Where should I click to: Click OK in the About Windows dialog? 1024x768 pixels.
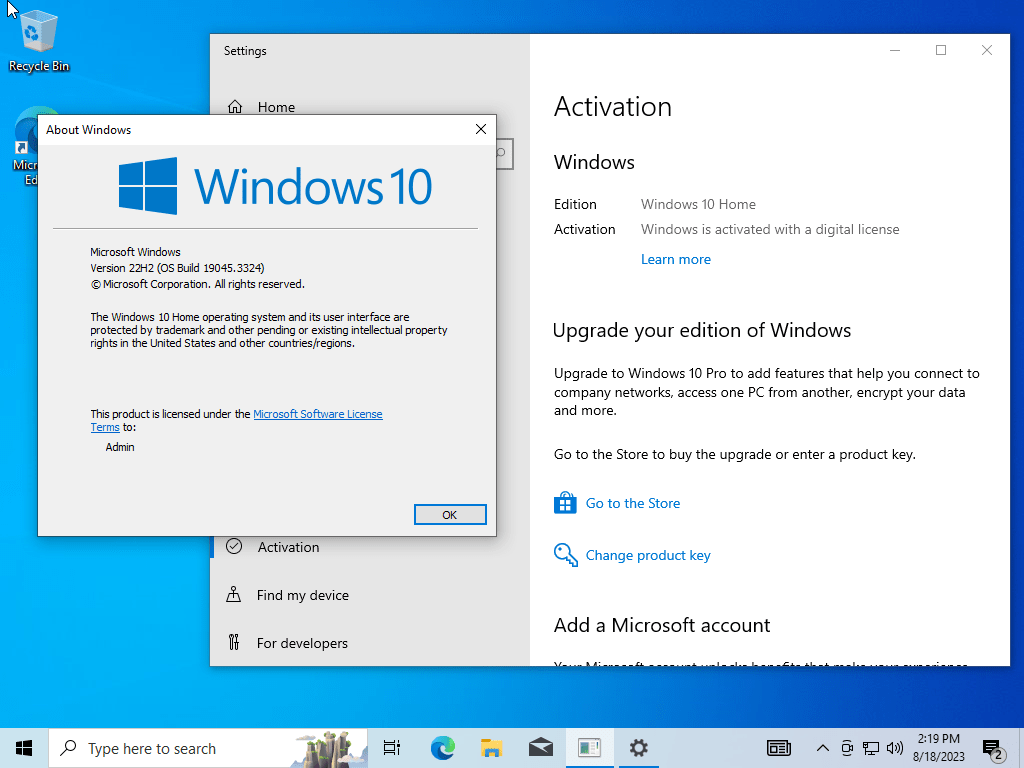pos(450,515)
